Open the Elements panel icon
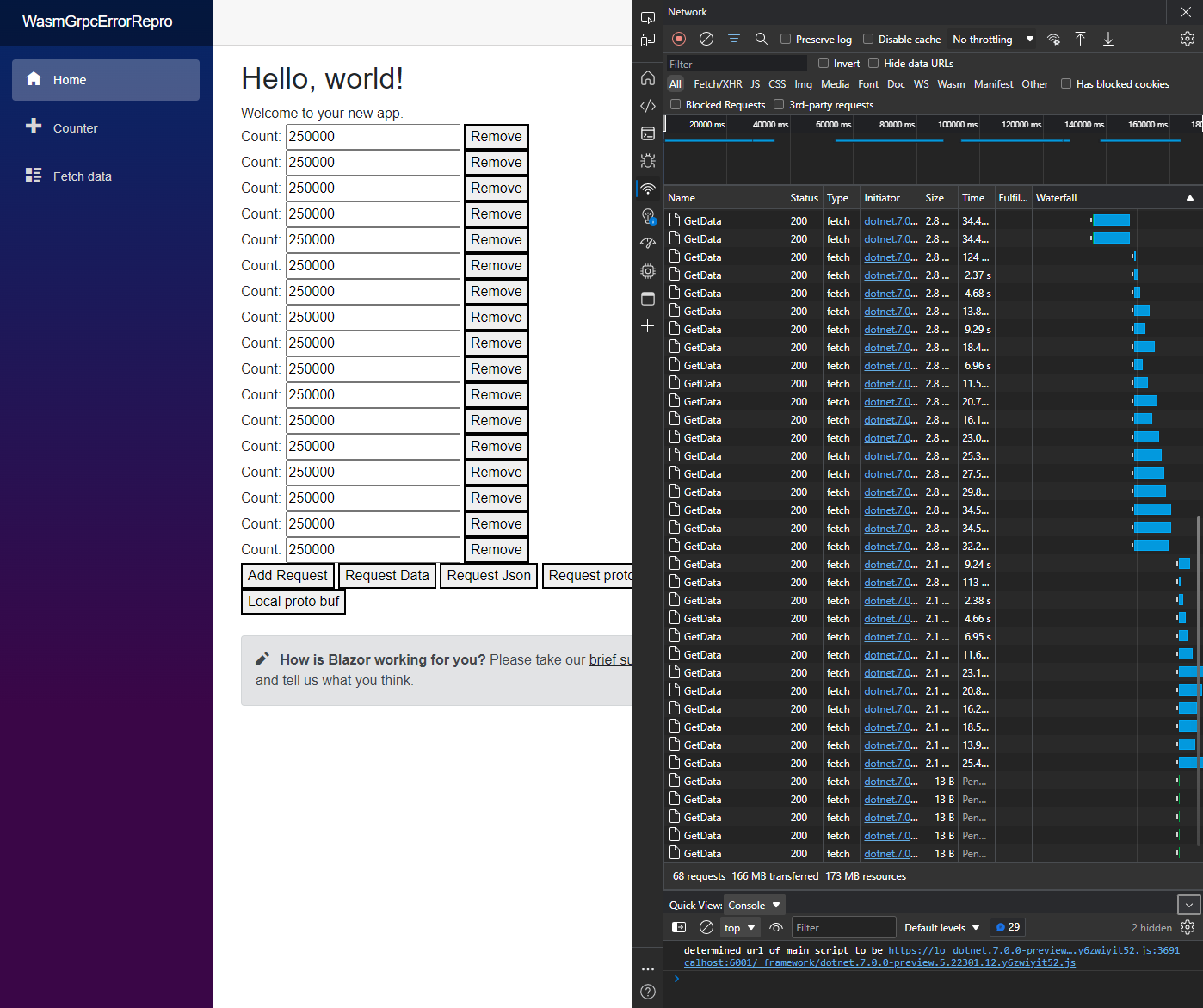The image size is (1203, 1008). click(647, 105)
